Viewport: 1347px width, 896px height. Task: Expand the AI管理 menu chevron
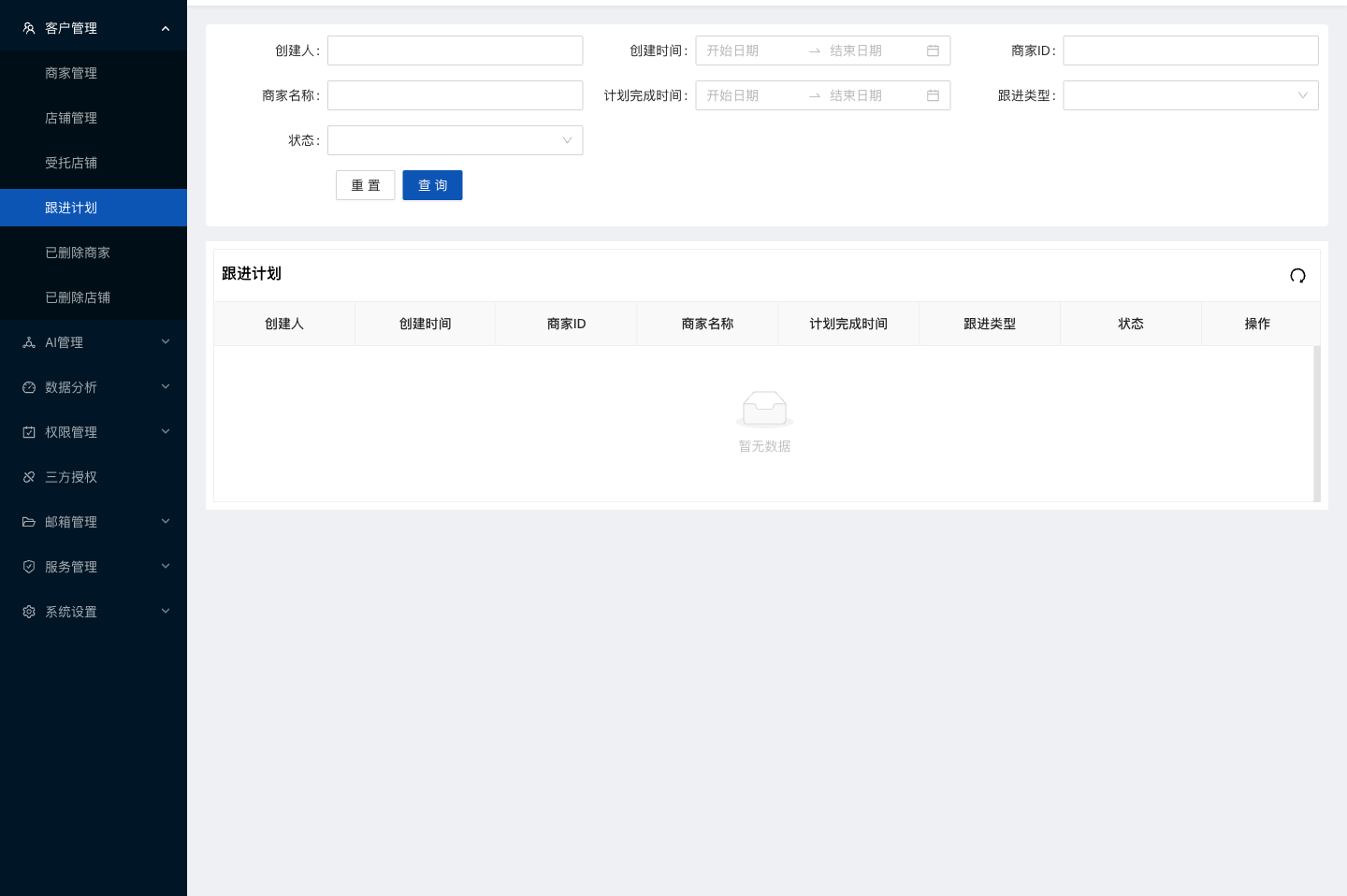coord(166,341)
